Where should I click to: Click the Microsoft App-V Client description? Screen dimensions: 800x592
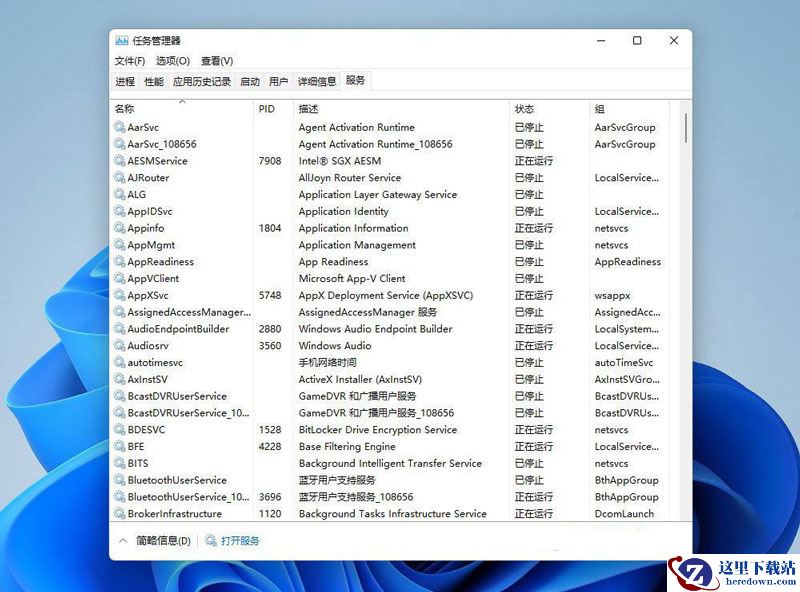pyautogui.click(x=352, y=279)
